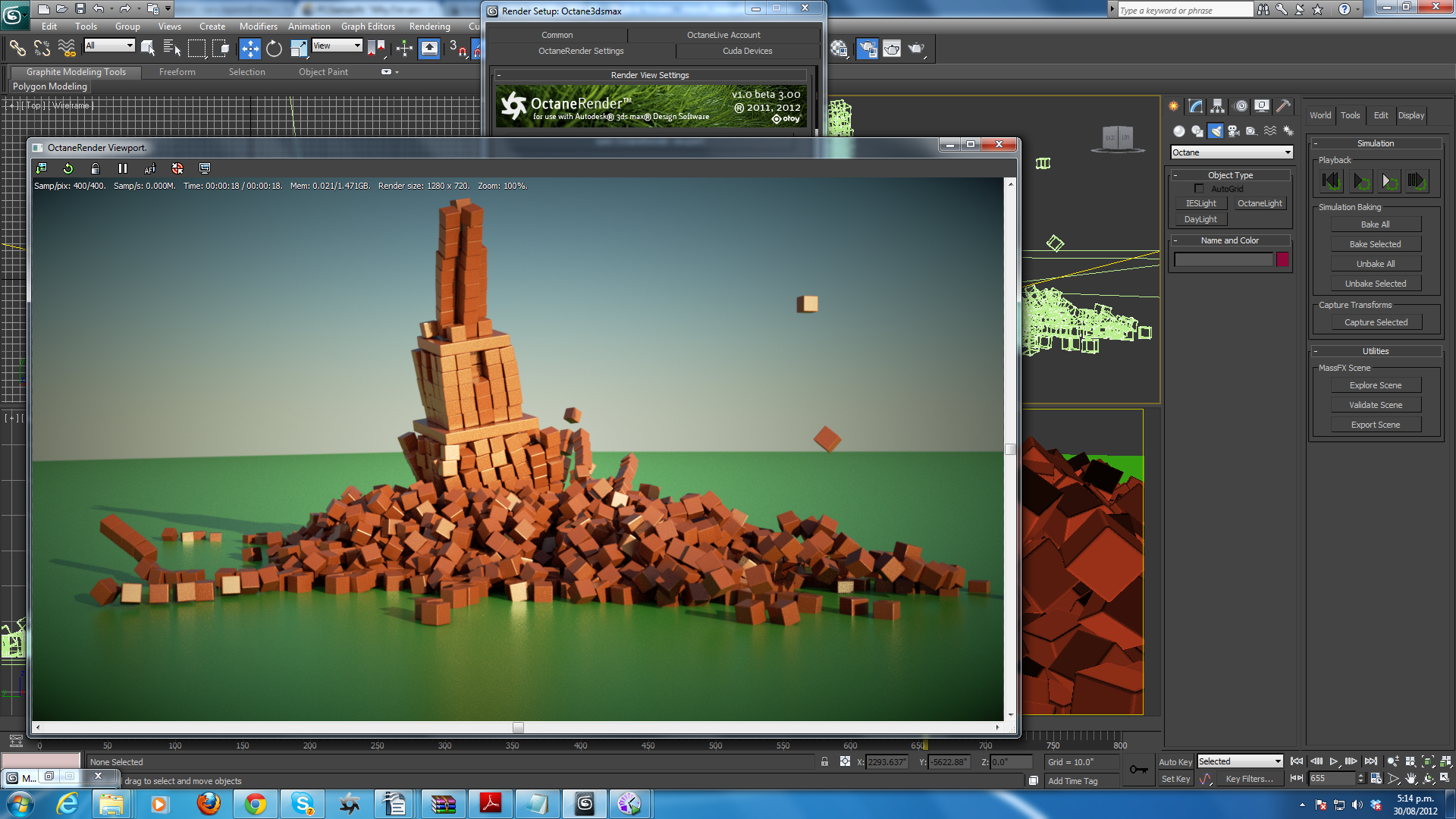1456x819 pixels.
Task: Open Utilities hammer panel icon
Action: point(1283,106)
